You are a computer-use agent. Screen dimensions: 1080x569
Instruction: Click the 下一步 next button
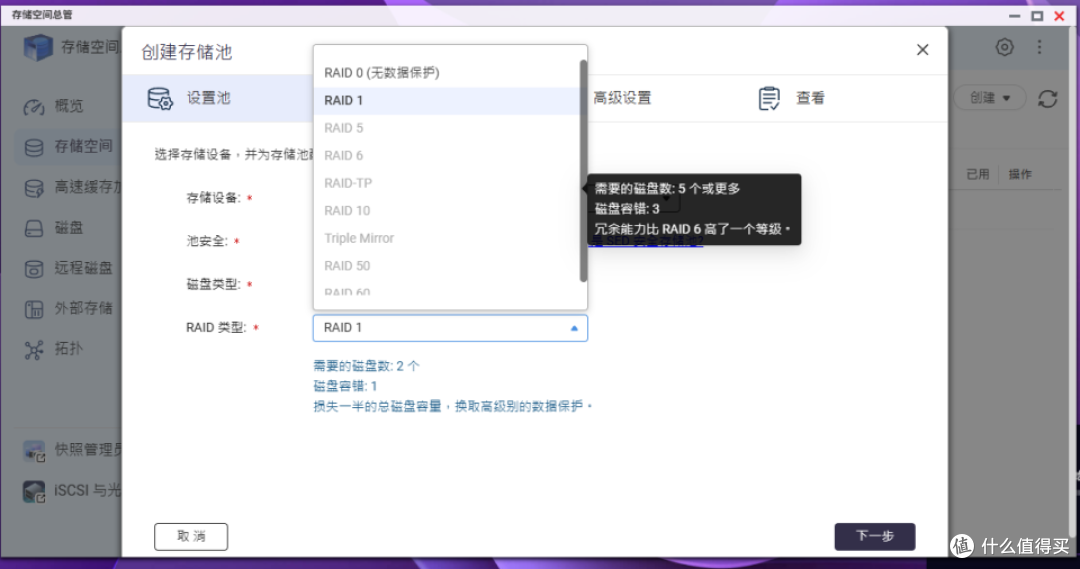pyautogui.click(x=875, y=537)
